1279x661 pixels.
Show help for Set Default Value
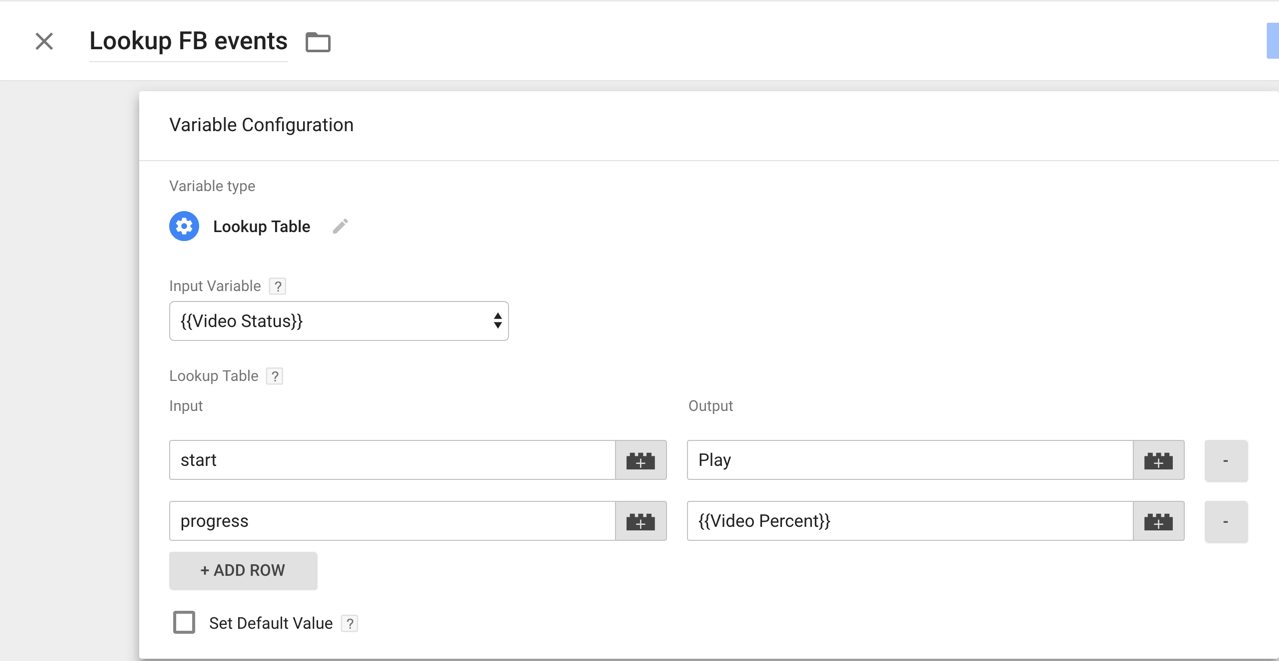(349, 624)
